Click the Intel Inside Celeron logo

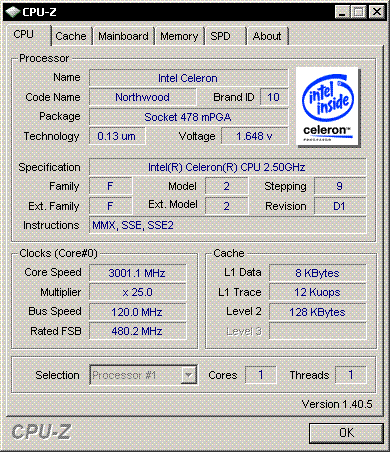tap(327, 107)
